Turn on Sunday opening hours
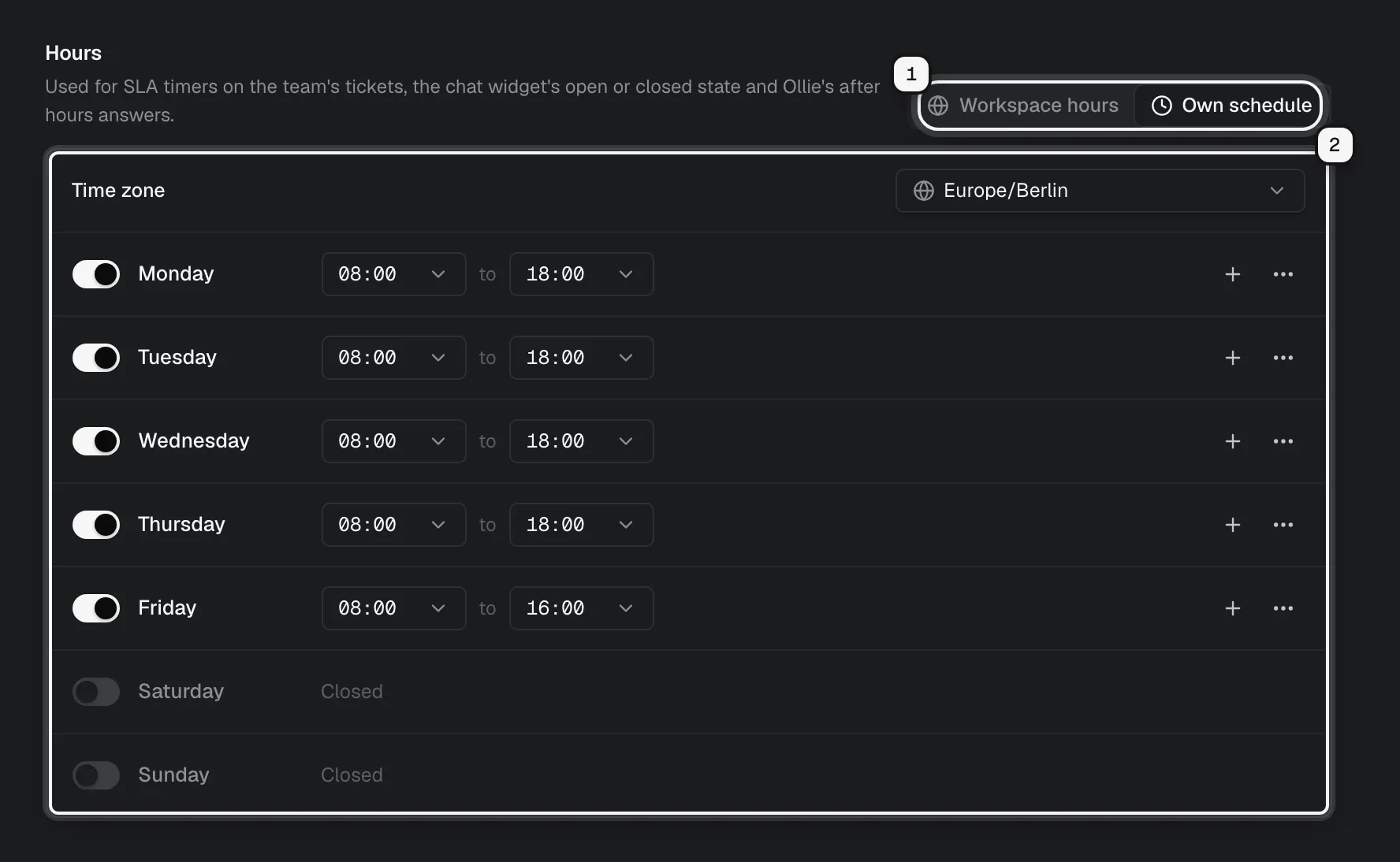The height and width of the screenshot is (862, 1400). coord(96,775)
